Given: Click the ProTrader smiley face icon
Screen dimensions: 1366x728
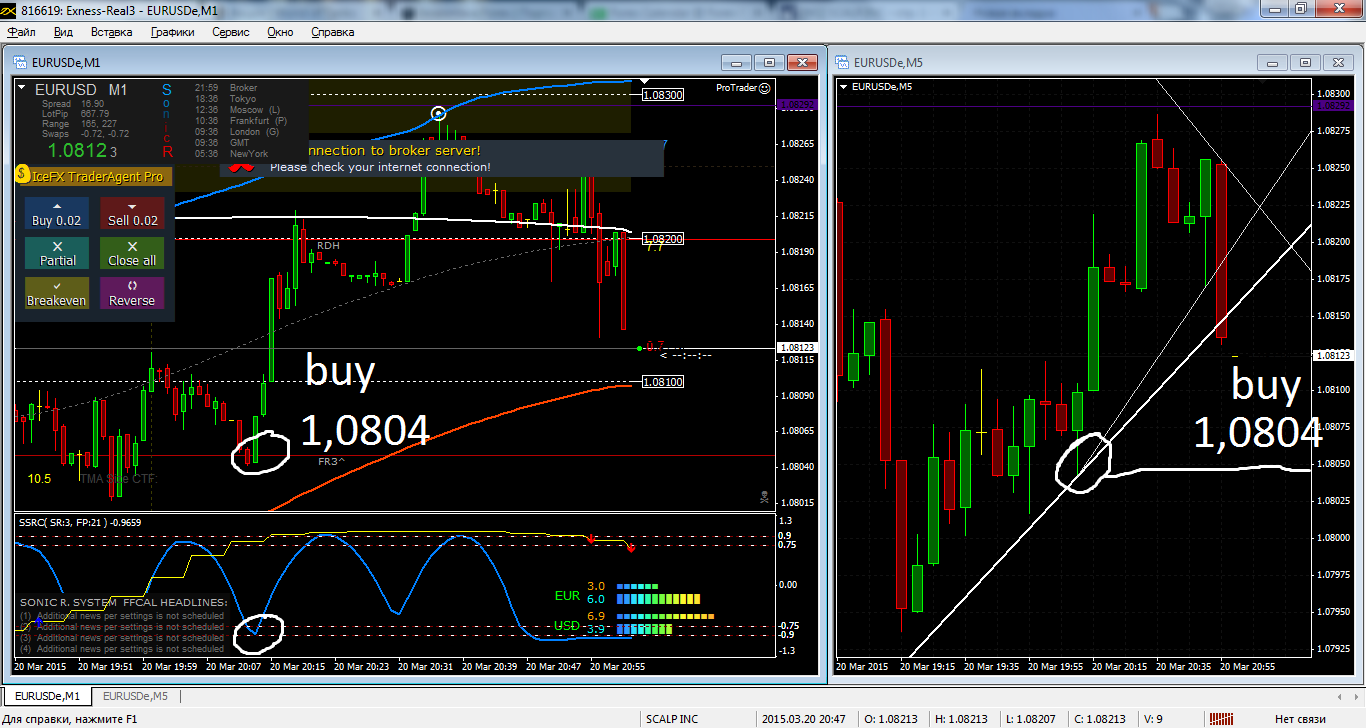Looking at the screenshot, I should coord(765,88).
